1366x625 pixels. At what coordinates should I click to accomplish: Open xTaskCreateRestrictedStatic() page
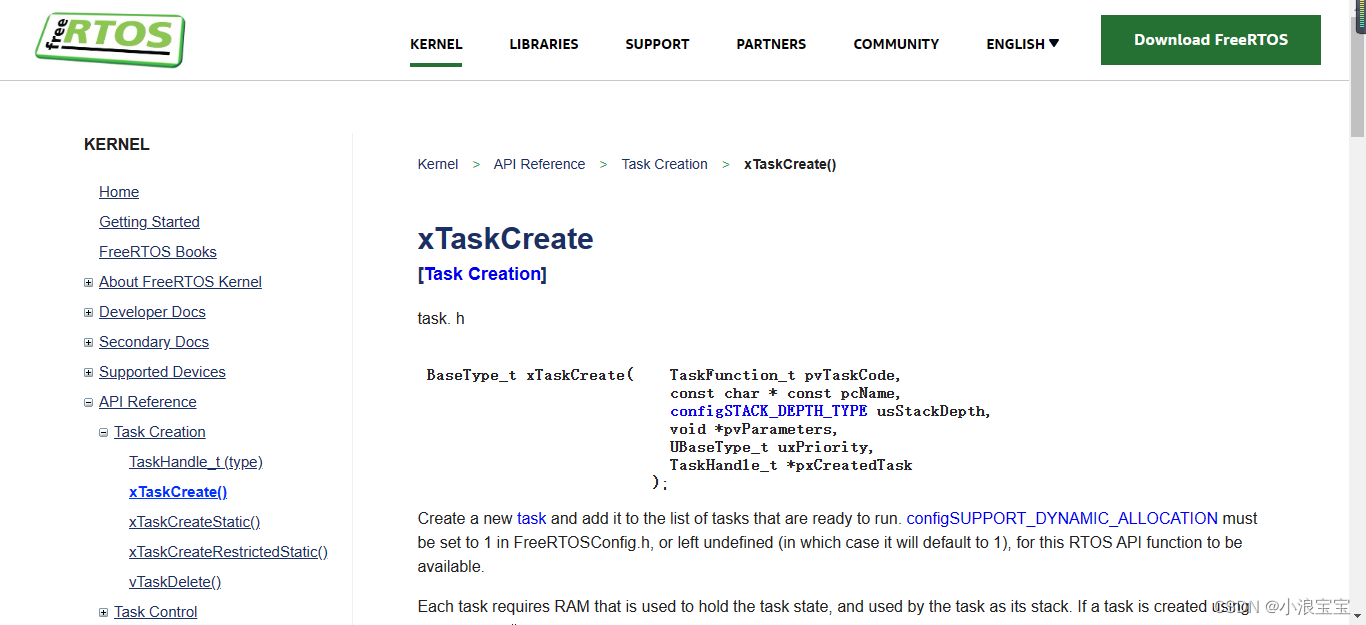point(228,552)
